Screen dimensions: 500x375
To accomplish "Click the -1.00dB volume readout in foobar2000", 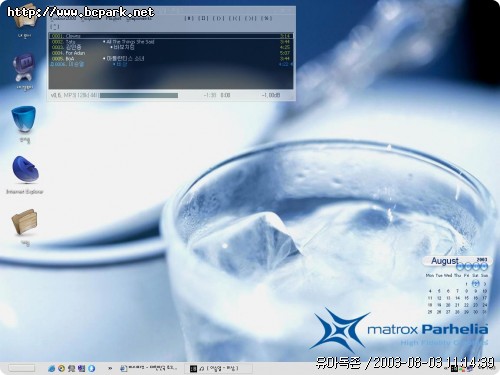I will pos(271,95).
